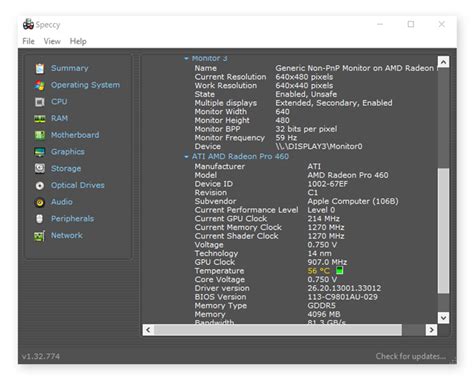View the Storage section
474x382 pixels.
[x=66, y=168]
